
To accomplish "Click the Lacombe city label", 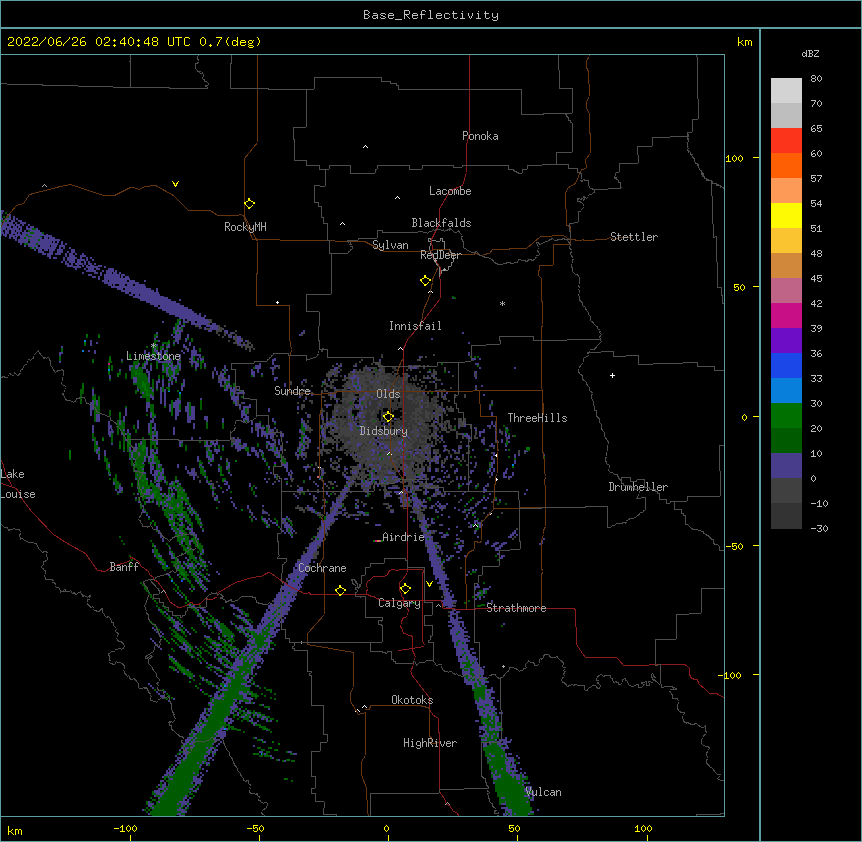I will [450, 191].
